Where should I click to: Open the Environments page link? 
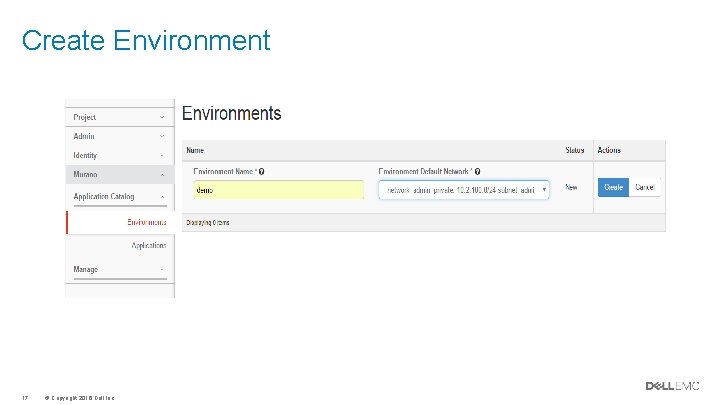tap(146, 222)
